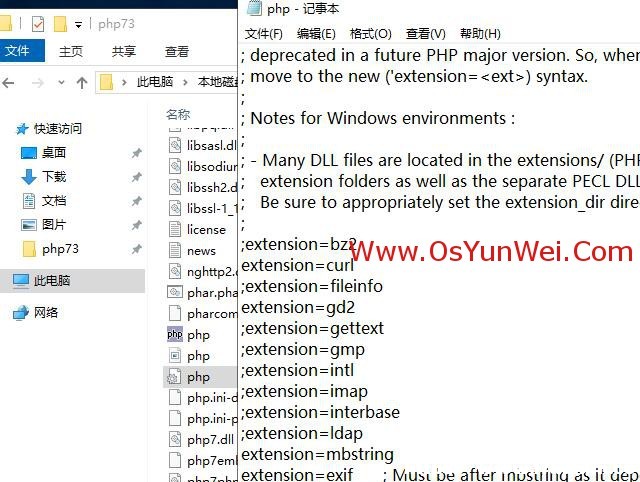Click ;extension=interbase line in Notepad
Viewport: 640px width, 482px height.
tap(320, 413)
